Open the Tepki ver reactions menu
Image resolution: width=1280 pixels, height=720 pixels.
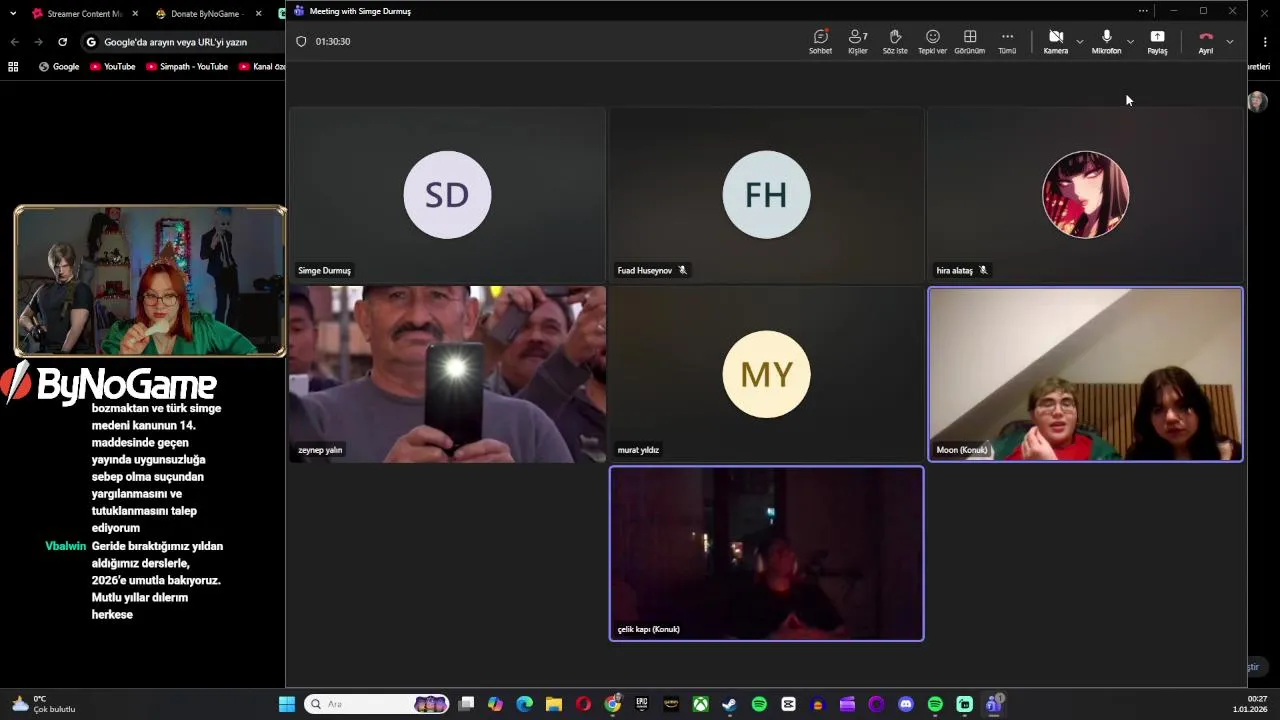click(932, 42)
